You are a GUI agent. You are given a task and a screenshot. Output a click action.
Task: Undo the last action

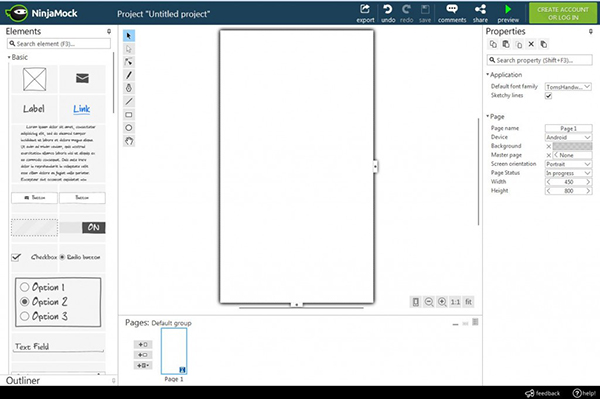point(388,14)
